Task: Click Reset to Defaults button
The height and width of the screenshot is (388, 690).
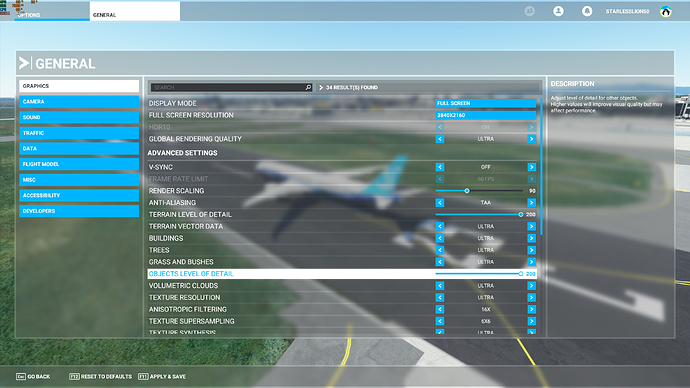Action: tap(100, 377)
